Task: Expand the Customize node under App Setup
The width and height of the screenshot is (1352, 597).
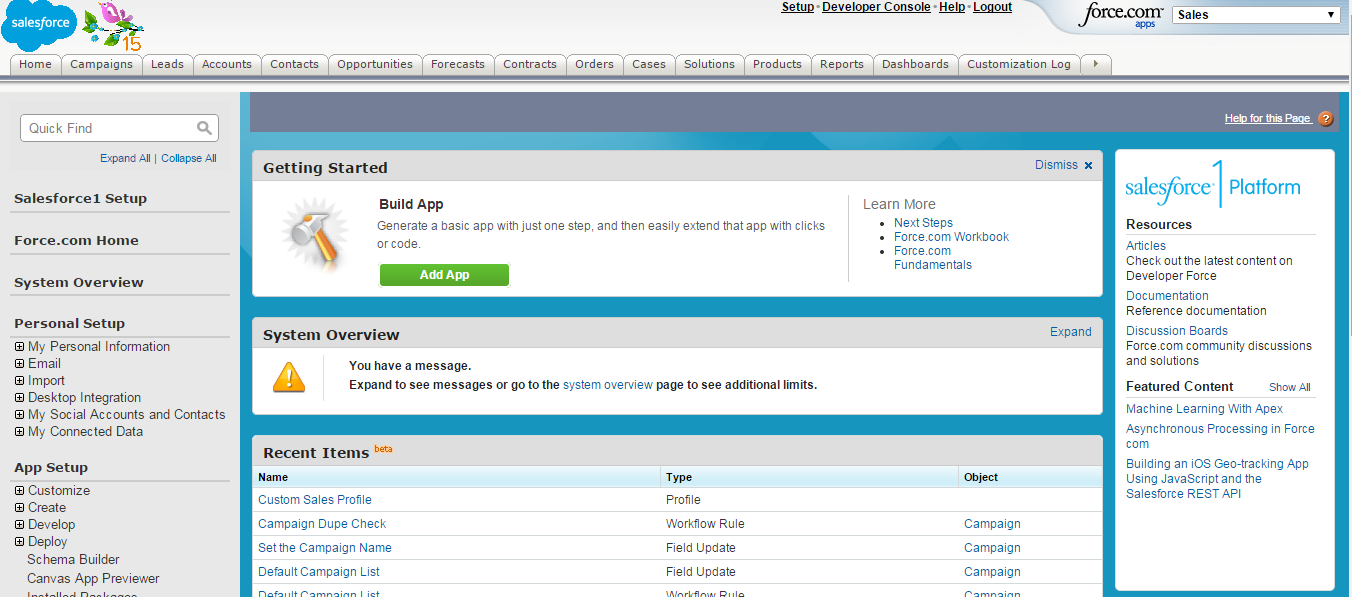Action: (19, 491)
